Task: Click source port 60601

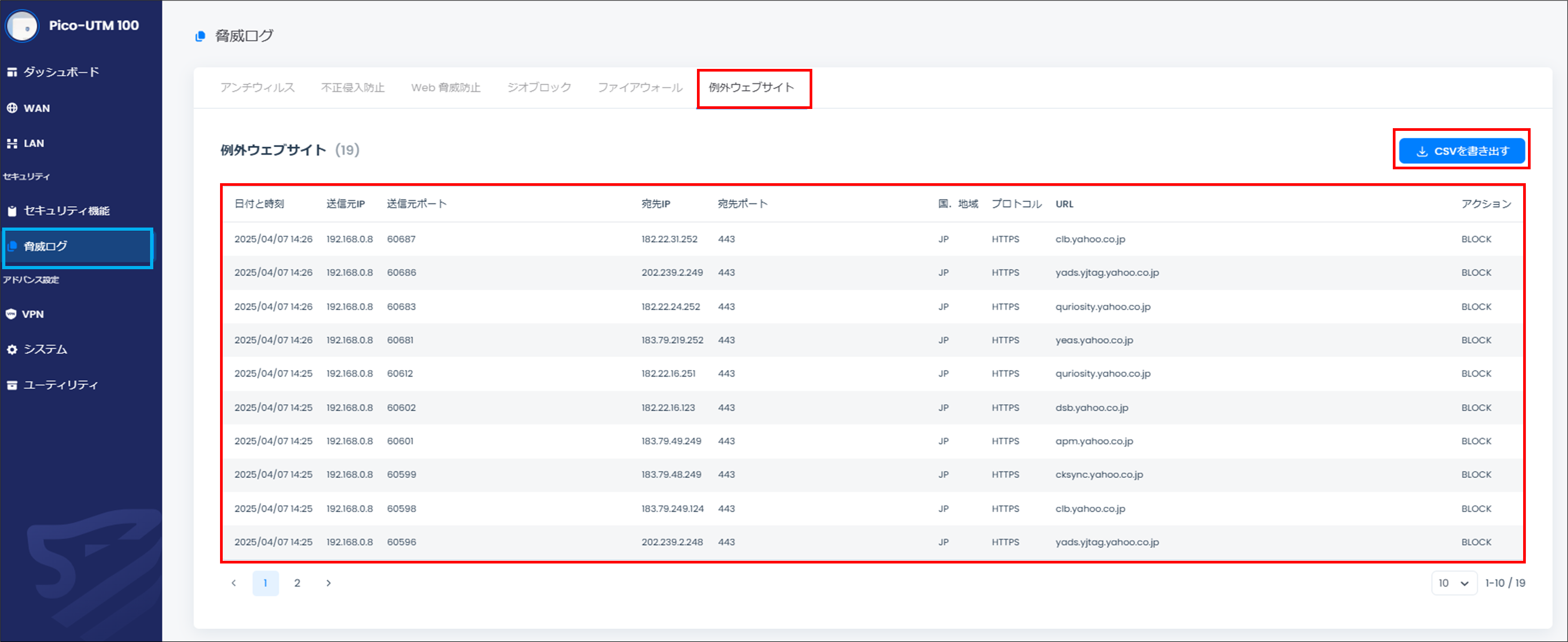Action: click(x=400, y=441)
